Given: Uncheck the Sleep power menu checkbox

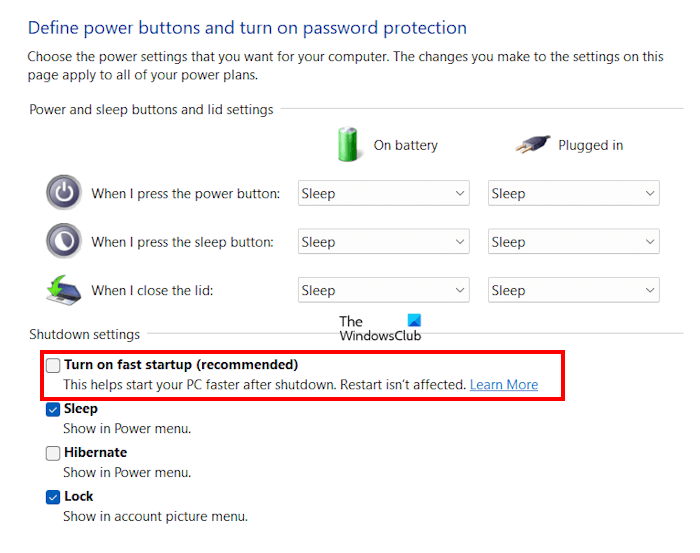Looking at the screenshot, I should [53, 409].
